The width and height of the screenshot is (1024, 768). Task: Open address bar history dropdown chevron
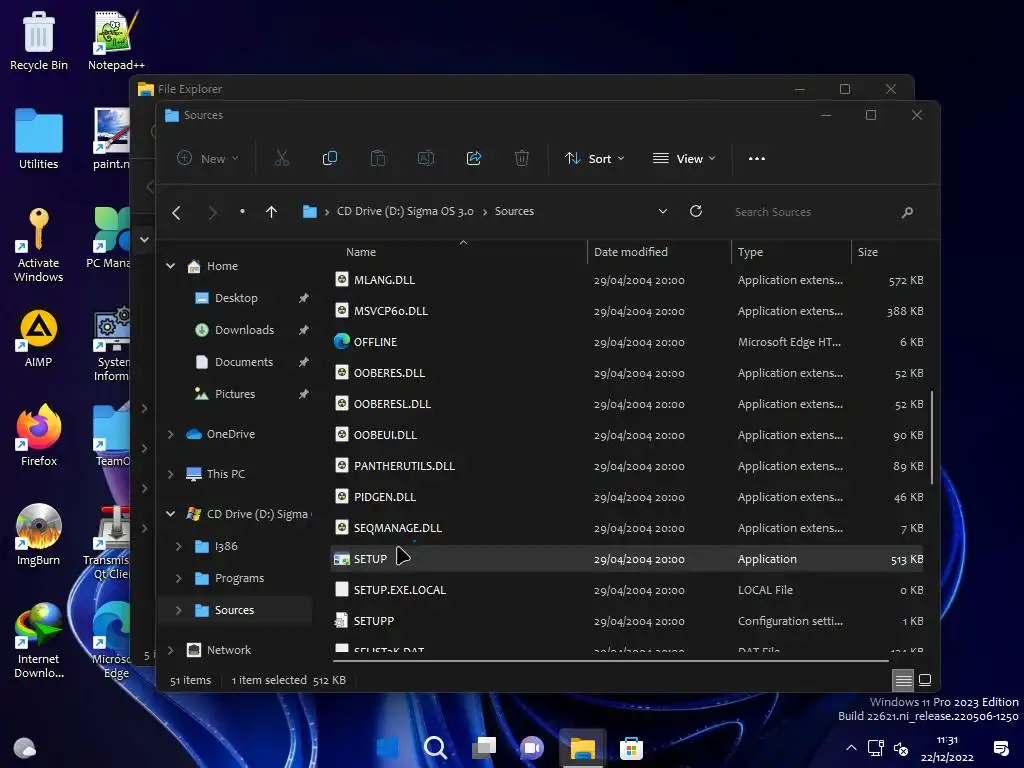click(663, 212)
